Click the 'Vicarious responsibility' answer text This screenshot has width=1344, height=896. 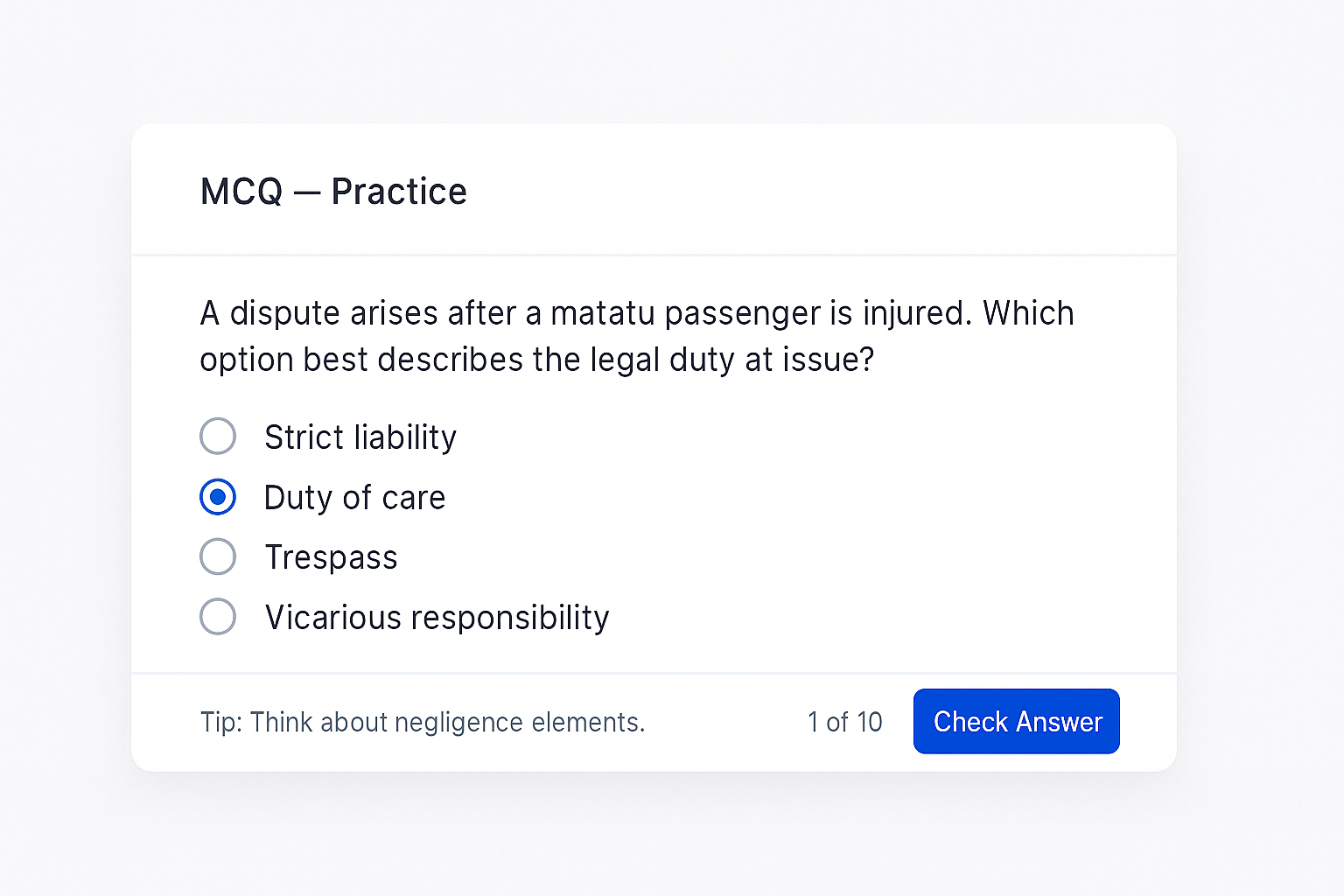pyautogui.click(x=437, y=618)
